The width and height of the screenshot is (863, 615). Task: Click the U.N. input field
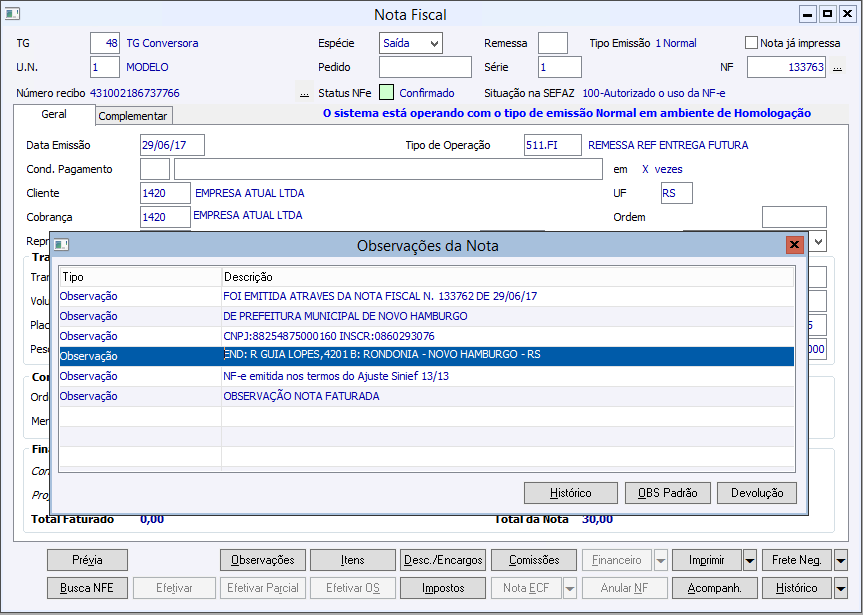[105, 67]
